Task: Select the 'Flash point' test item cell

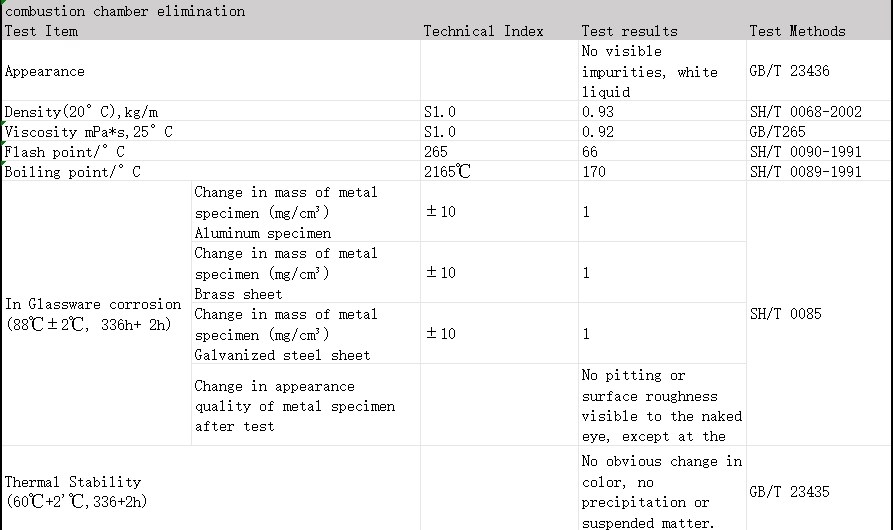Action: pos(65,151)
